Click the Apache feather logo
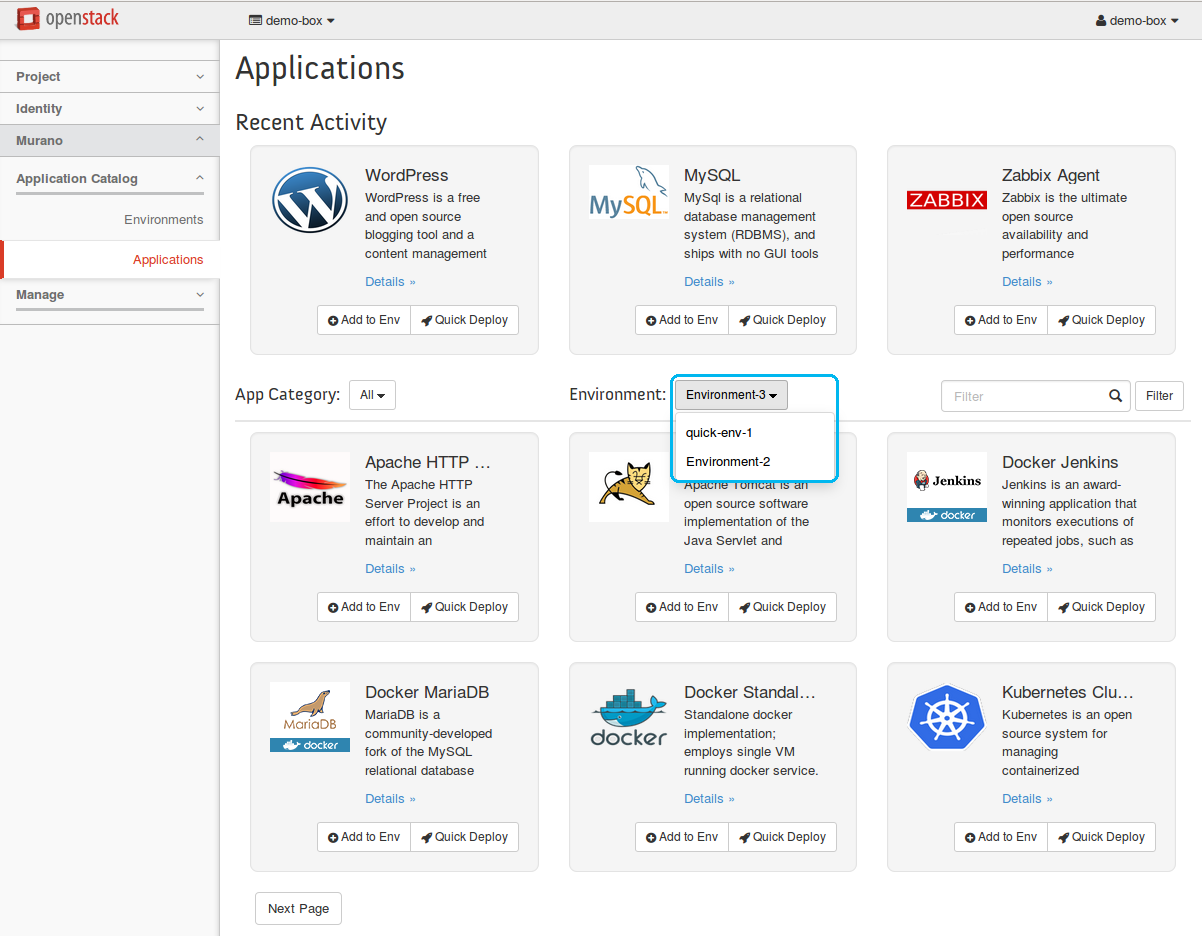This screenshot has width=1202, height=936. pos(310,487)
